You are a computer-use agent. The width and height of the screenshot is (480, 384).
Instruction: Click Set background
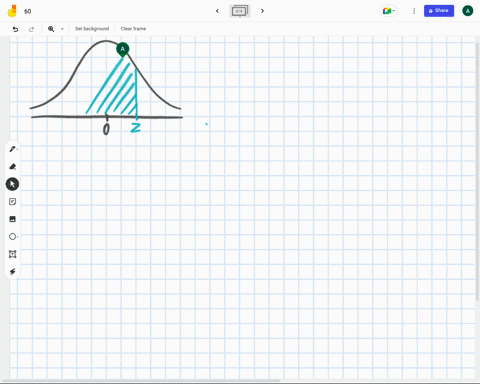tap(92, 29)
